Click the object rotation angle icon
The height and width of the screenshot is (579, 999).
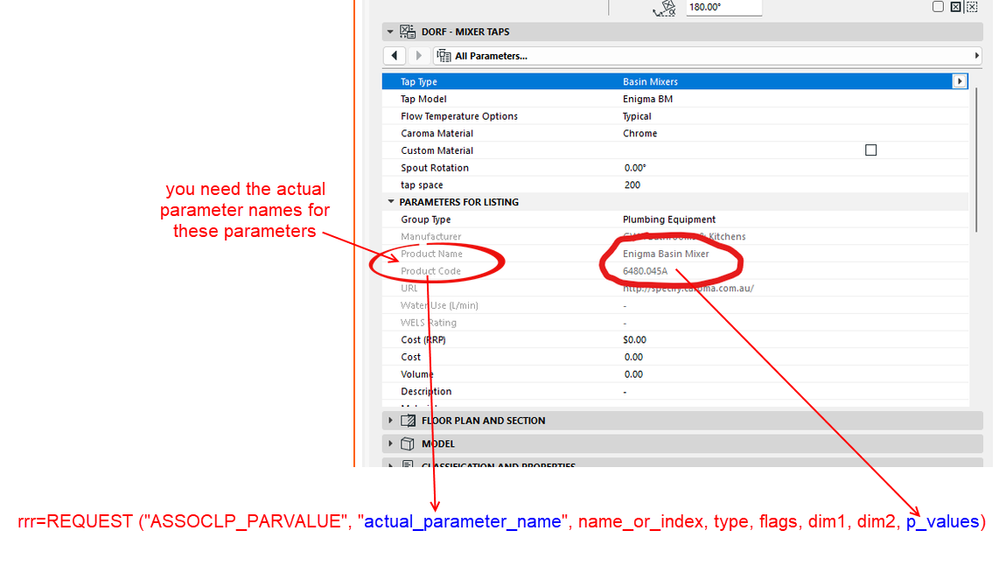665,8
